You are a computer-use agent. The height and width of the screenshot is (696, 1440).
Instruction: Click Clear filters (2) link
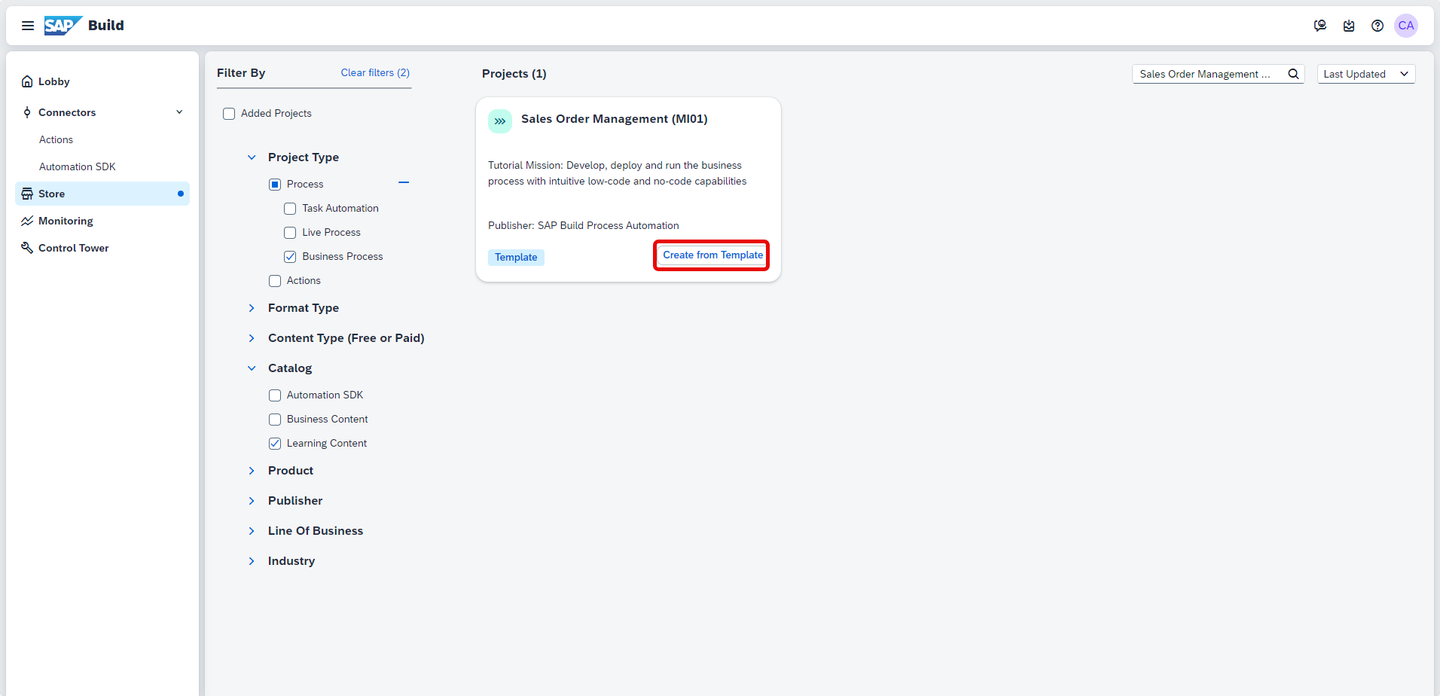tap(375, 73)
